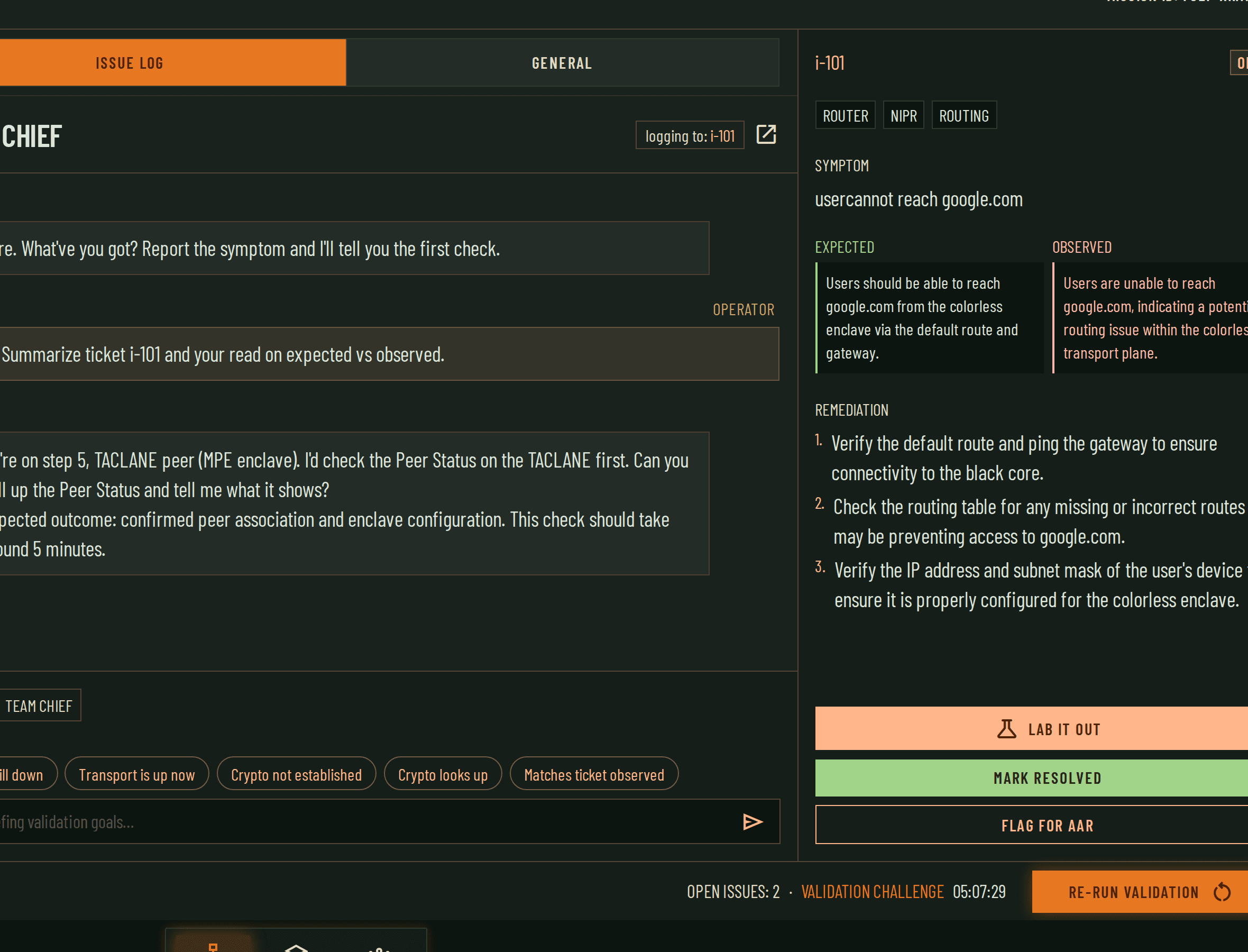Click the i-101 ticket title
Viewport: 1248px width, 952px height.
830,63
